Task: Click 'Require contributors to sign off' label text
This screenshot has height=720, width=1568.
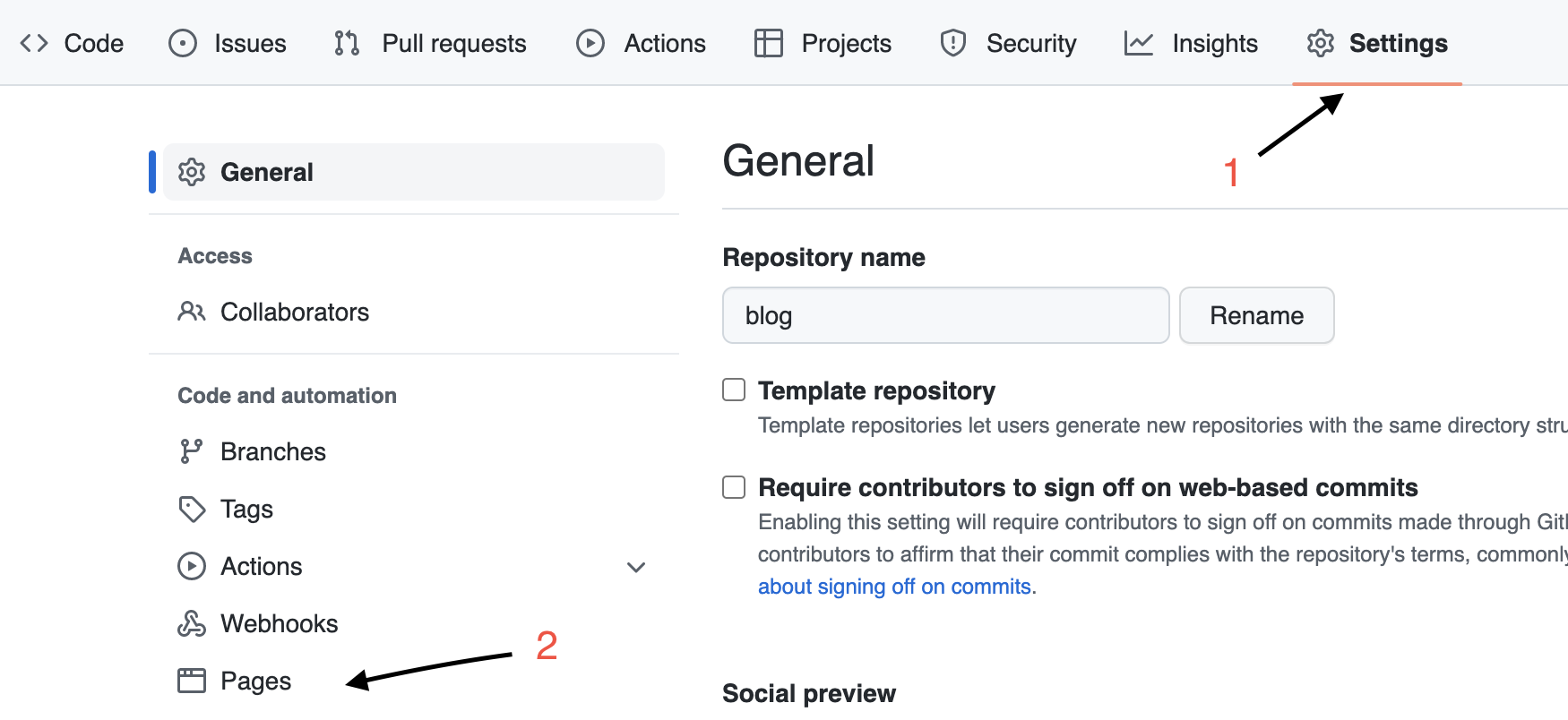Action: [x=1088, y=487]
